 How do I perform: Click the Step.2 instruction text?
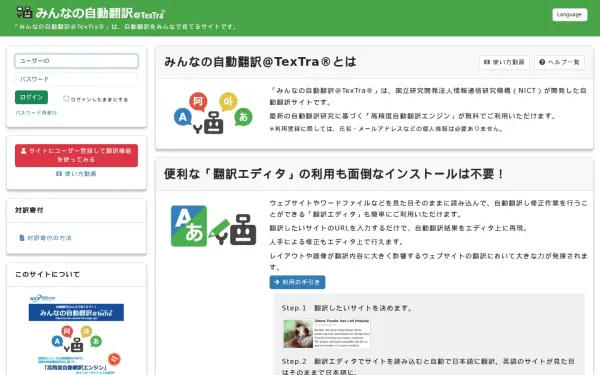[428, 366]
